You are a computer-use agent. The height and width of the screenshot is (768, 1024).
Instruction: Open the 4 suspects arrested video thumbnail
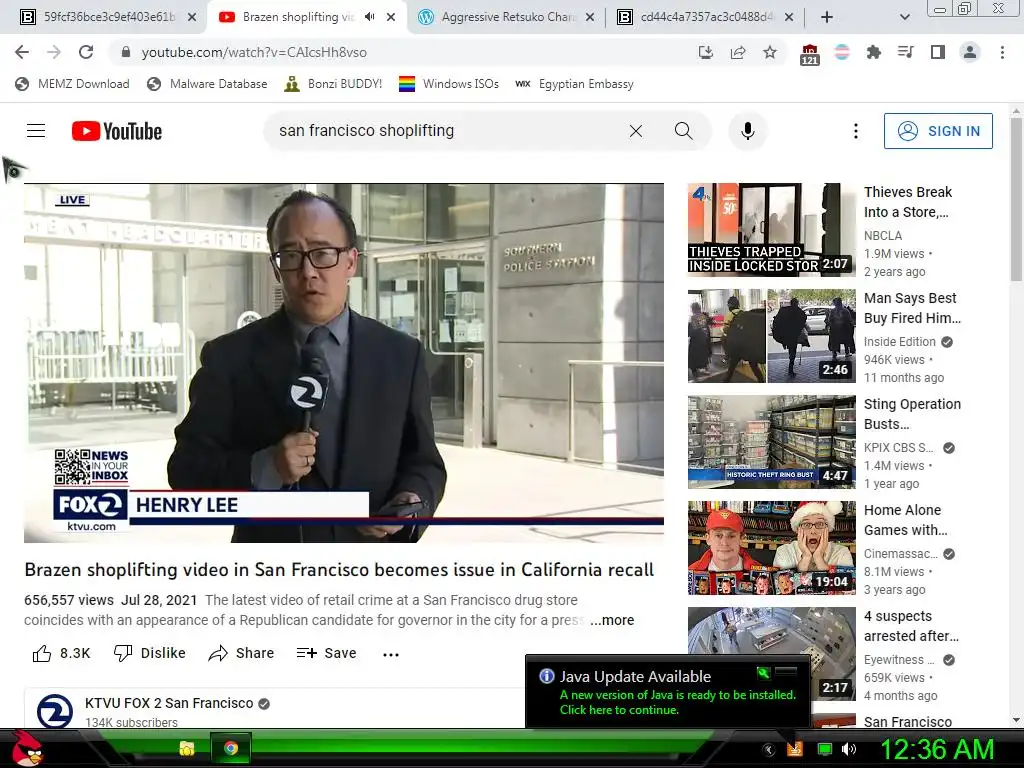[x=771, y=654]
